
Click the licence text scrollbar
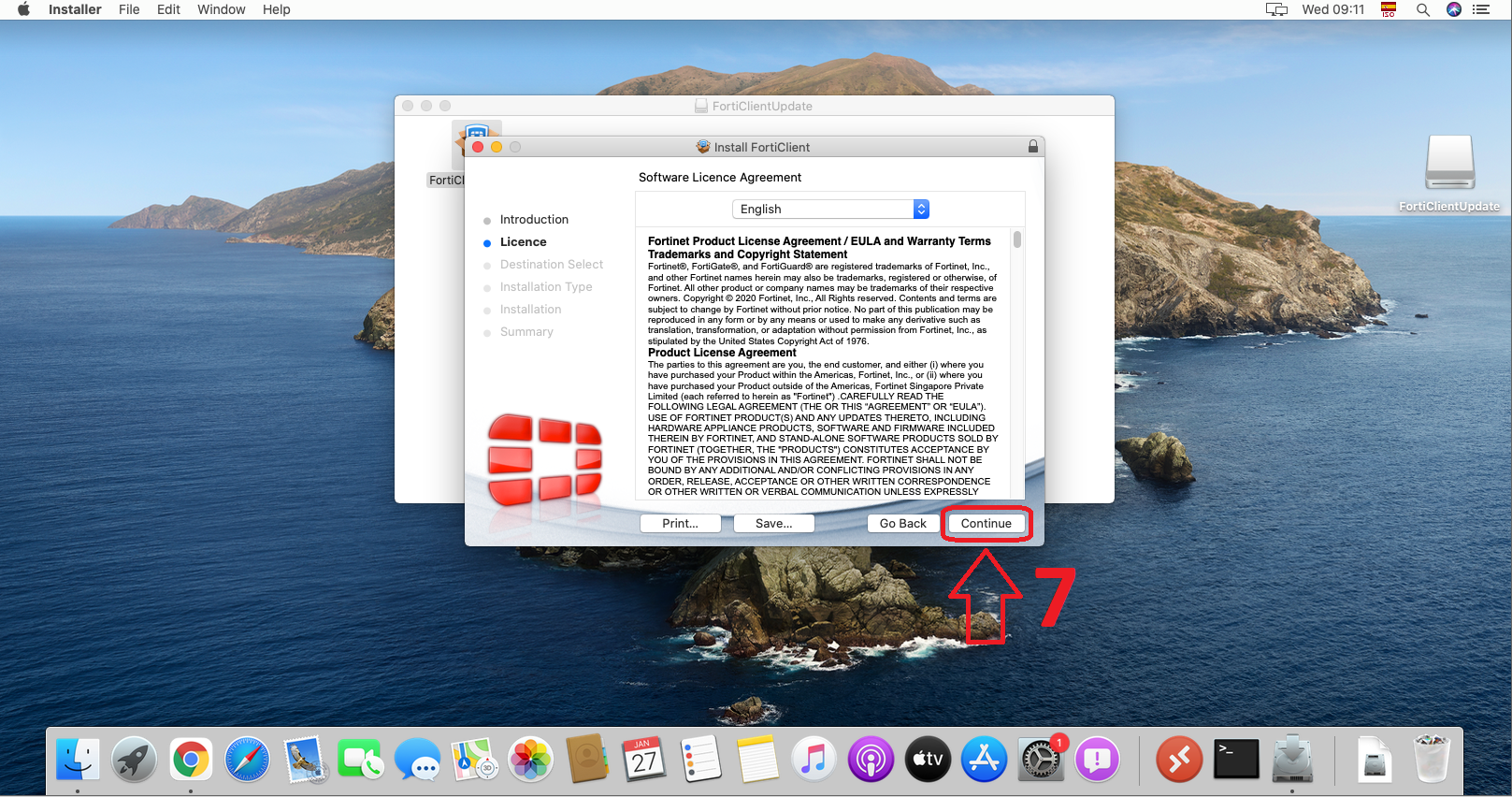1017,240
